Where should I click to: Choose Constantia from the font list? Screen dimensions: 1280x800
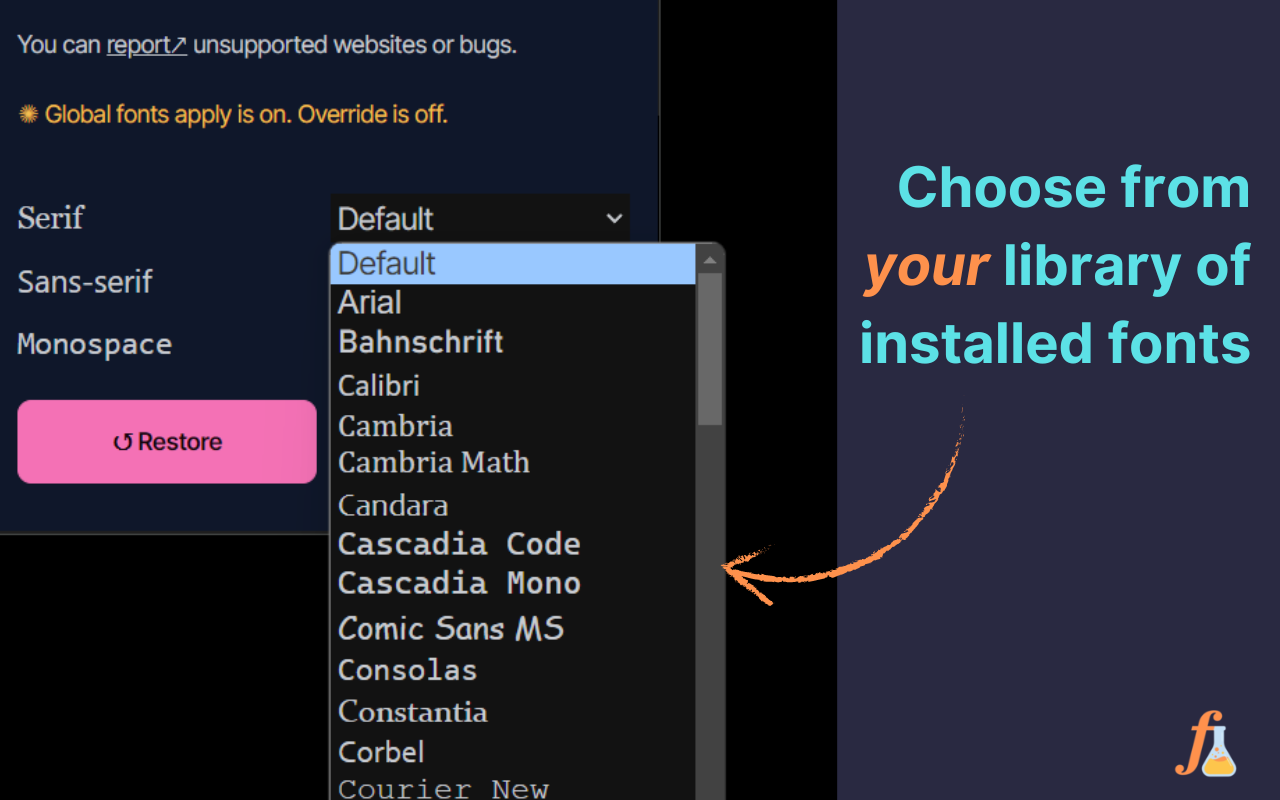pyautogui.click(x=513, y=712)
